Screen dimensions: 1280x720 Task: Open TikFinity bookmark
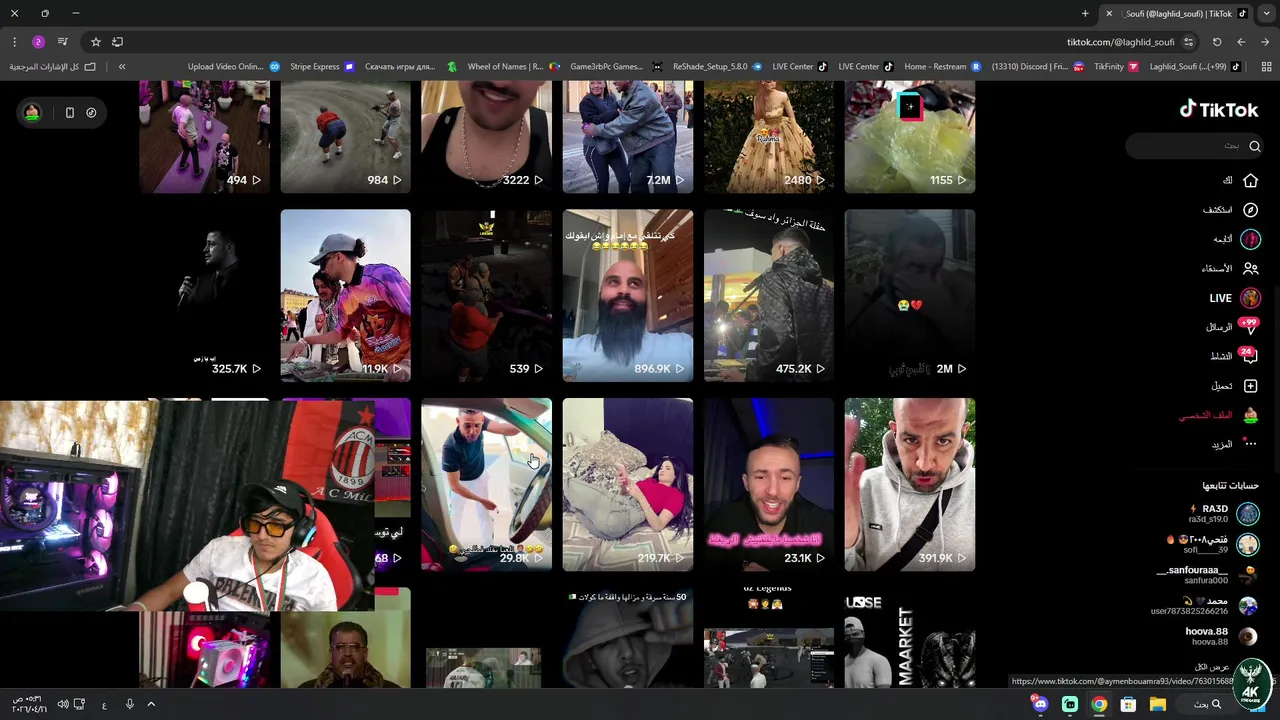[1116, 67]
